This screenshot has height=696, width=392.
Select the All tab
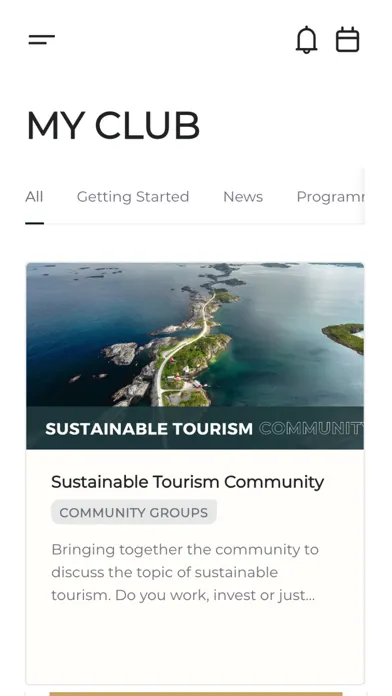click(x=34, y=197)
